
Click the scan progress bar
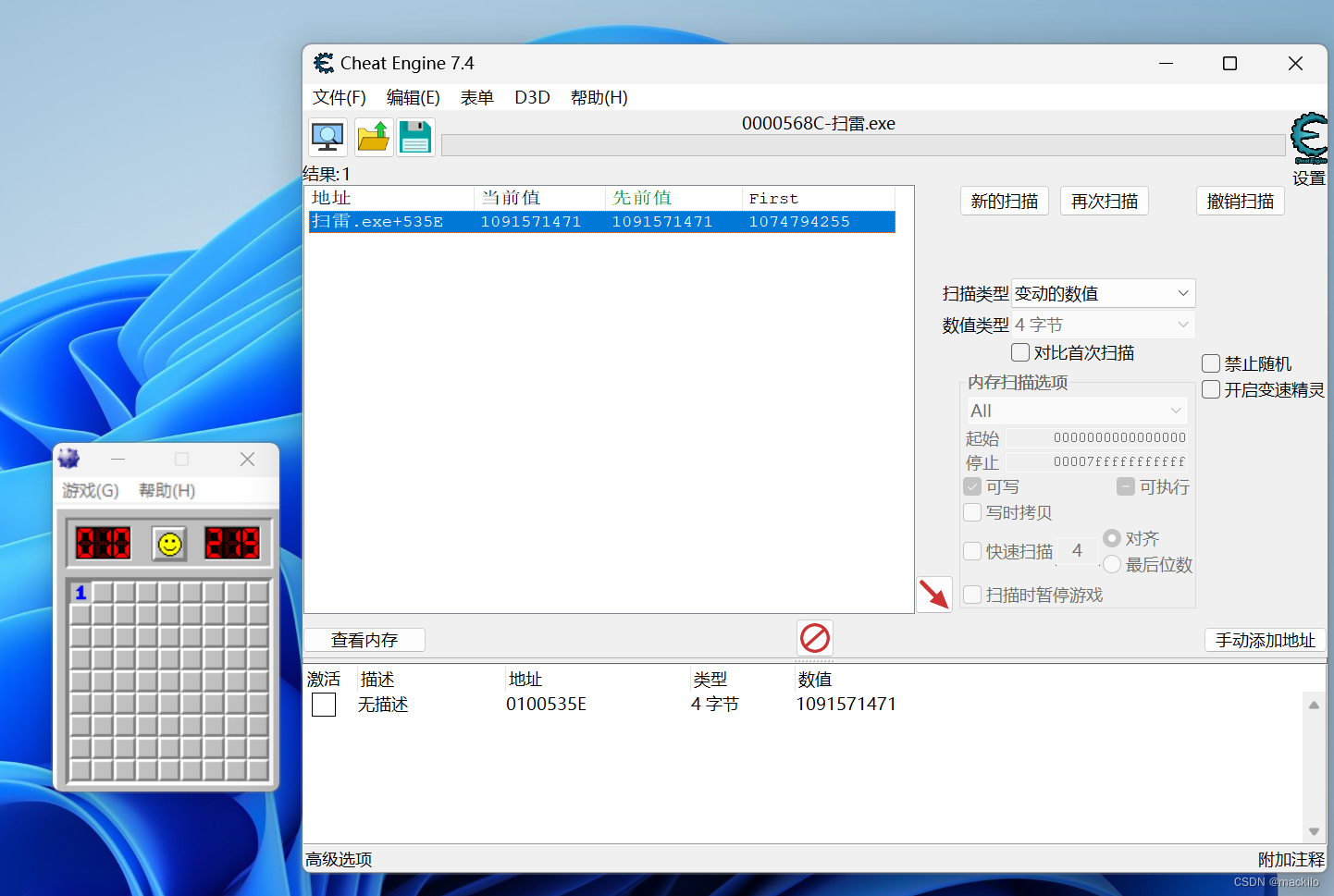coord(864,145)
